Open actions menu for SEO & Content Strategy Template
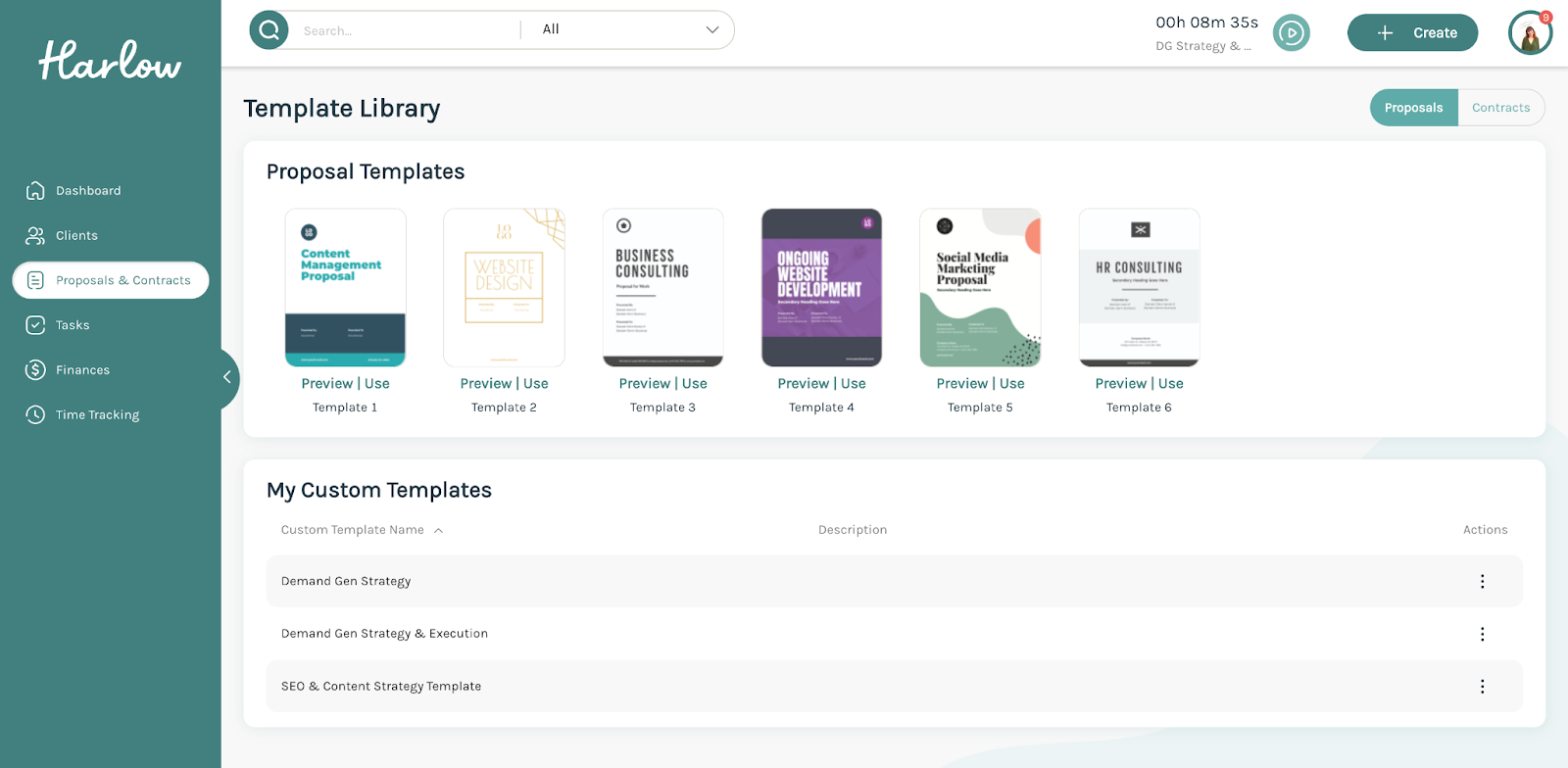The image size is (1568, 768). coord(1482,687)
